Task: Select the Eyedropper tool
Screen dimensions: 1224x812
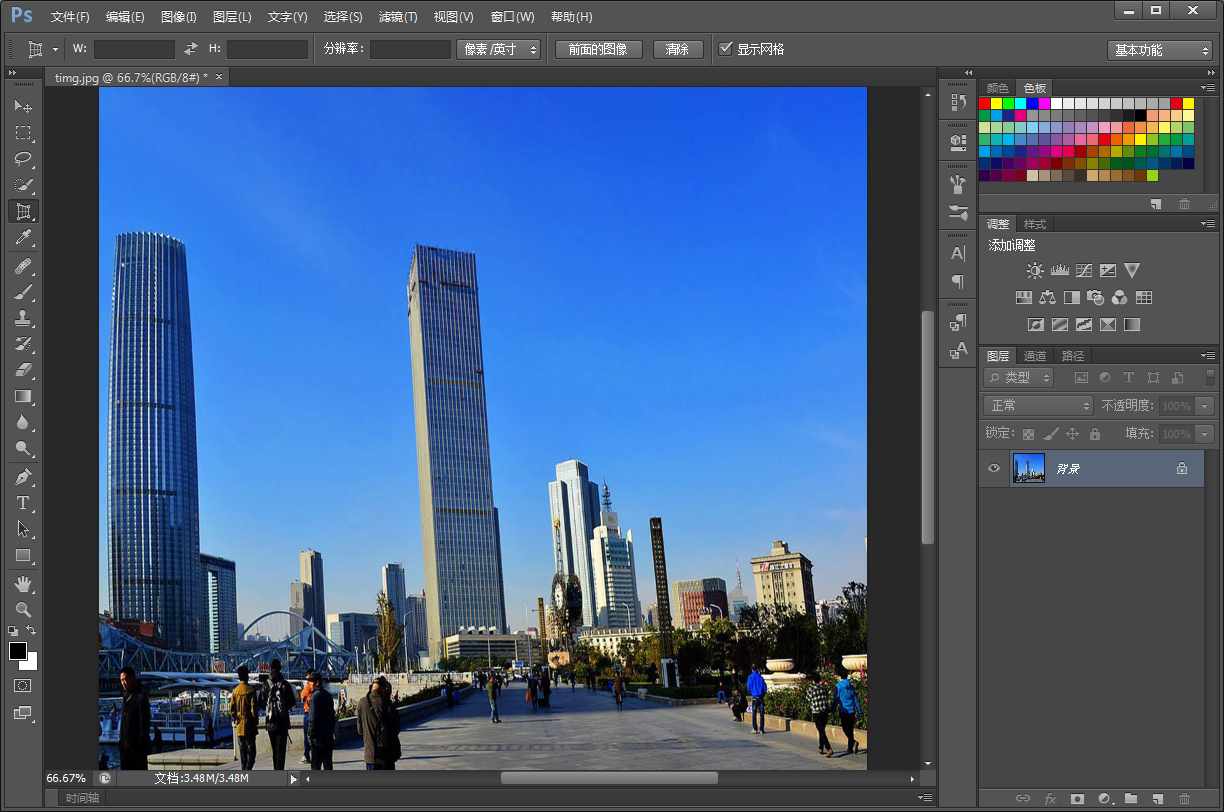Action: [x=22, y=238]
